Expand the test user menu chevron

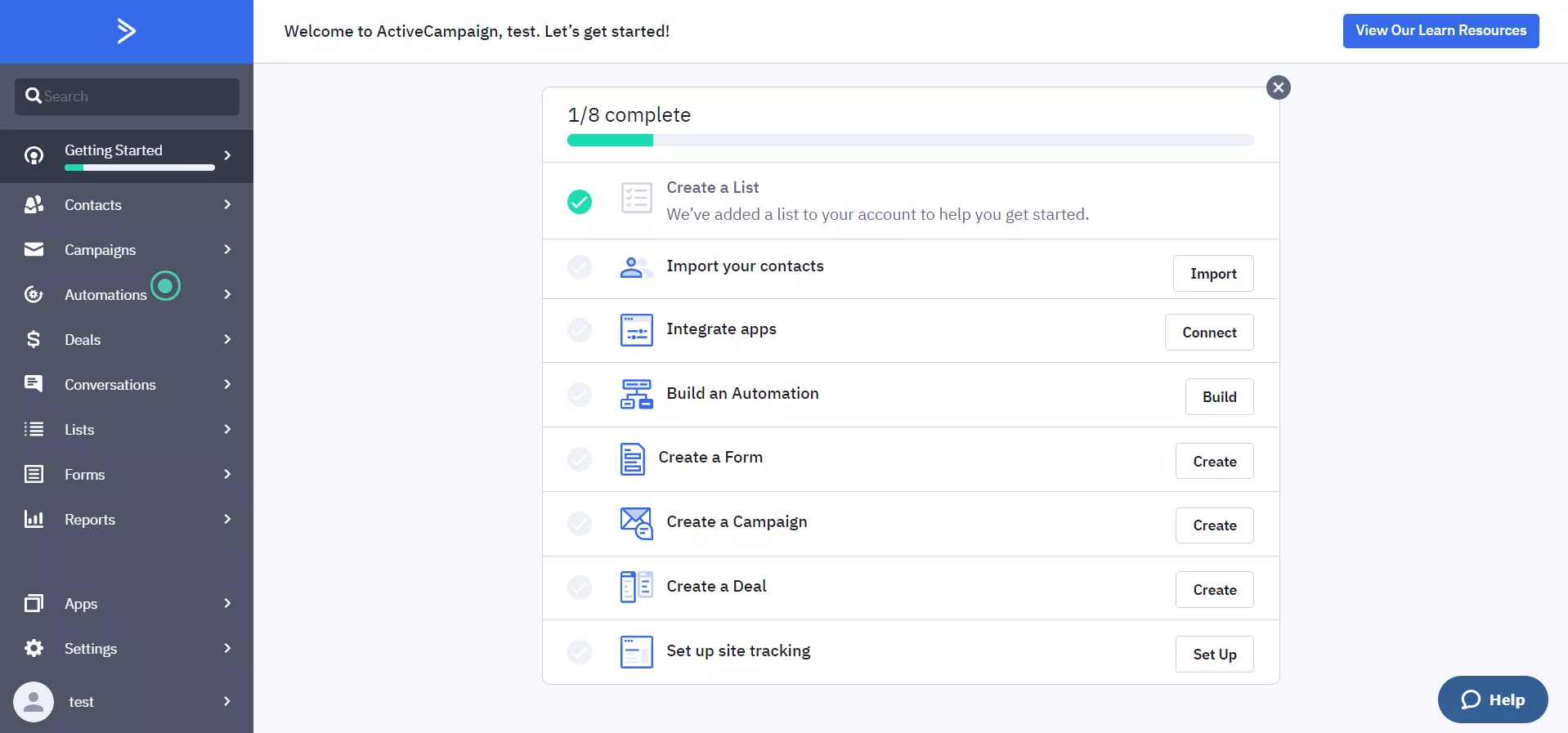[227, 701]
